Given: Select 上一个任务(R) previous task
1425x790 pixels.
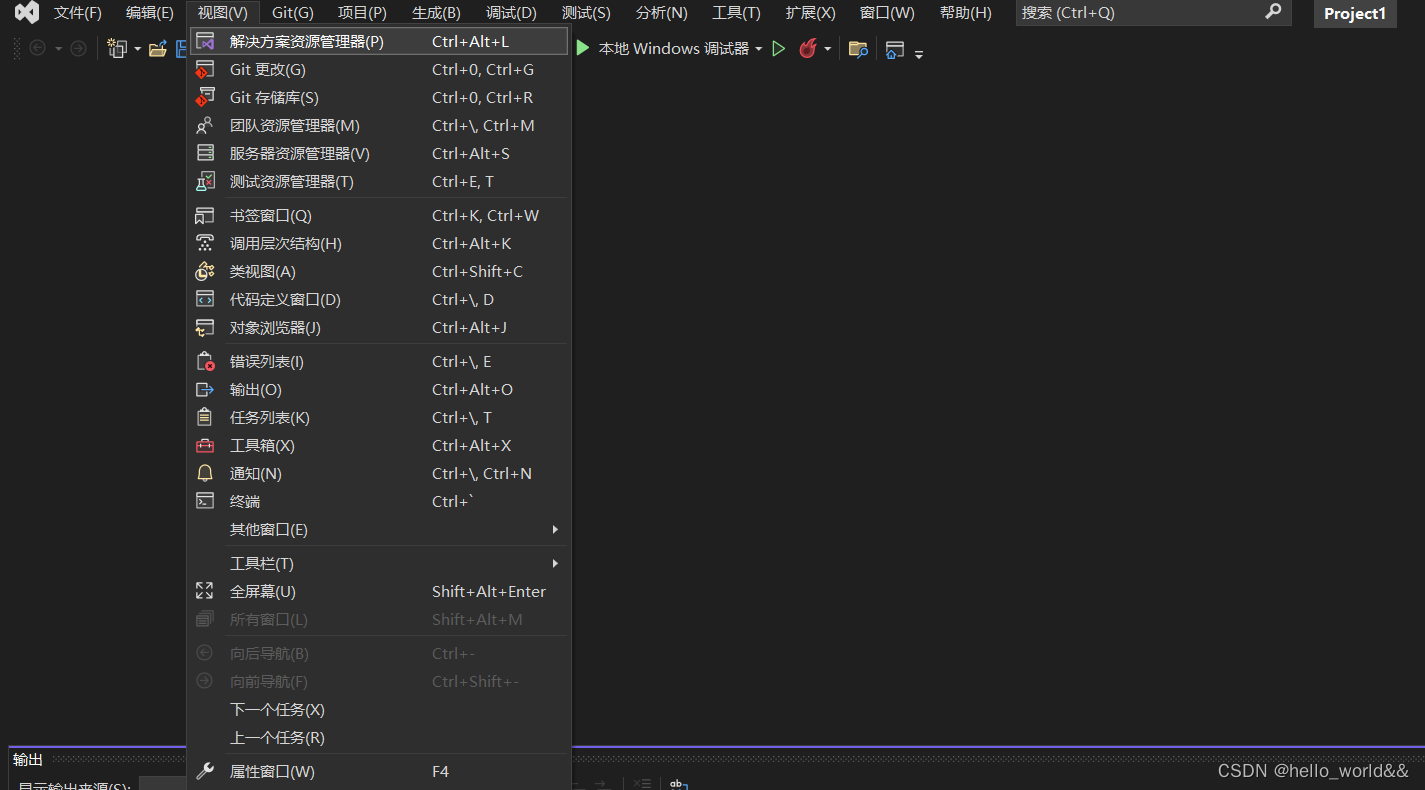Looking at the screenshot, I should (379, 737).
